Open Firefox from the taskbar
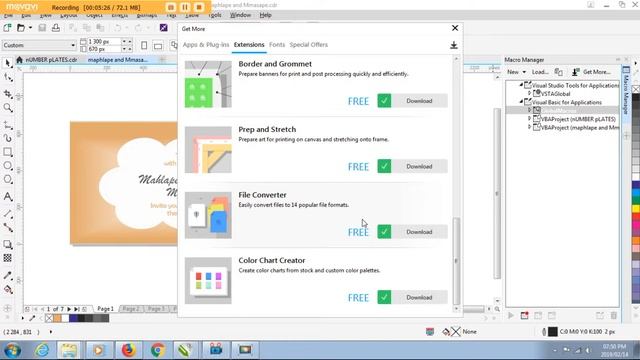Image resolution: width=640 pixels, height=360 pixels. tap(128, 350)
